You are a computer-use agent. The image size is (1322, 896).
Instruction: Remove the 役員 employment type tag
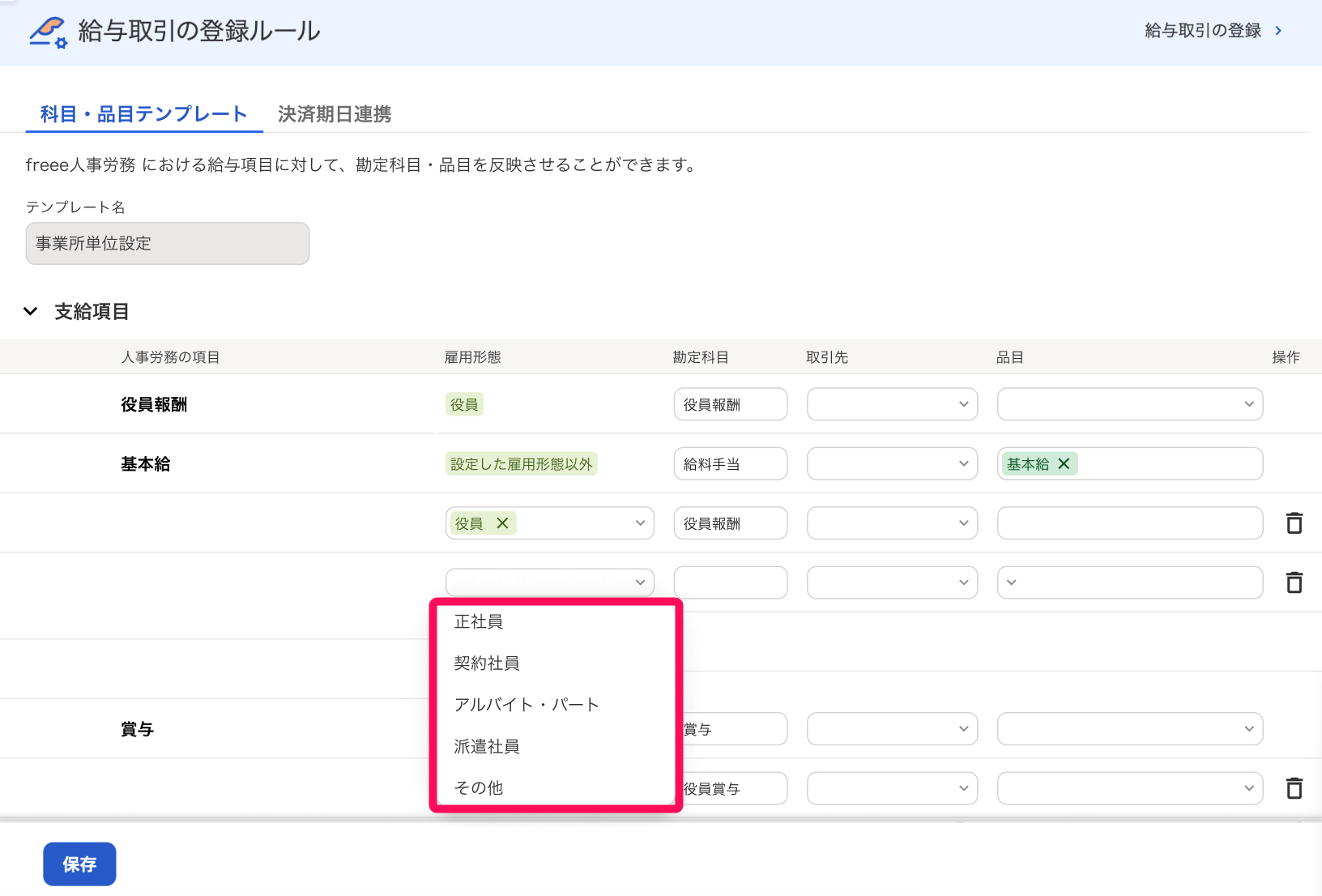click(502, 523)
